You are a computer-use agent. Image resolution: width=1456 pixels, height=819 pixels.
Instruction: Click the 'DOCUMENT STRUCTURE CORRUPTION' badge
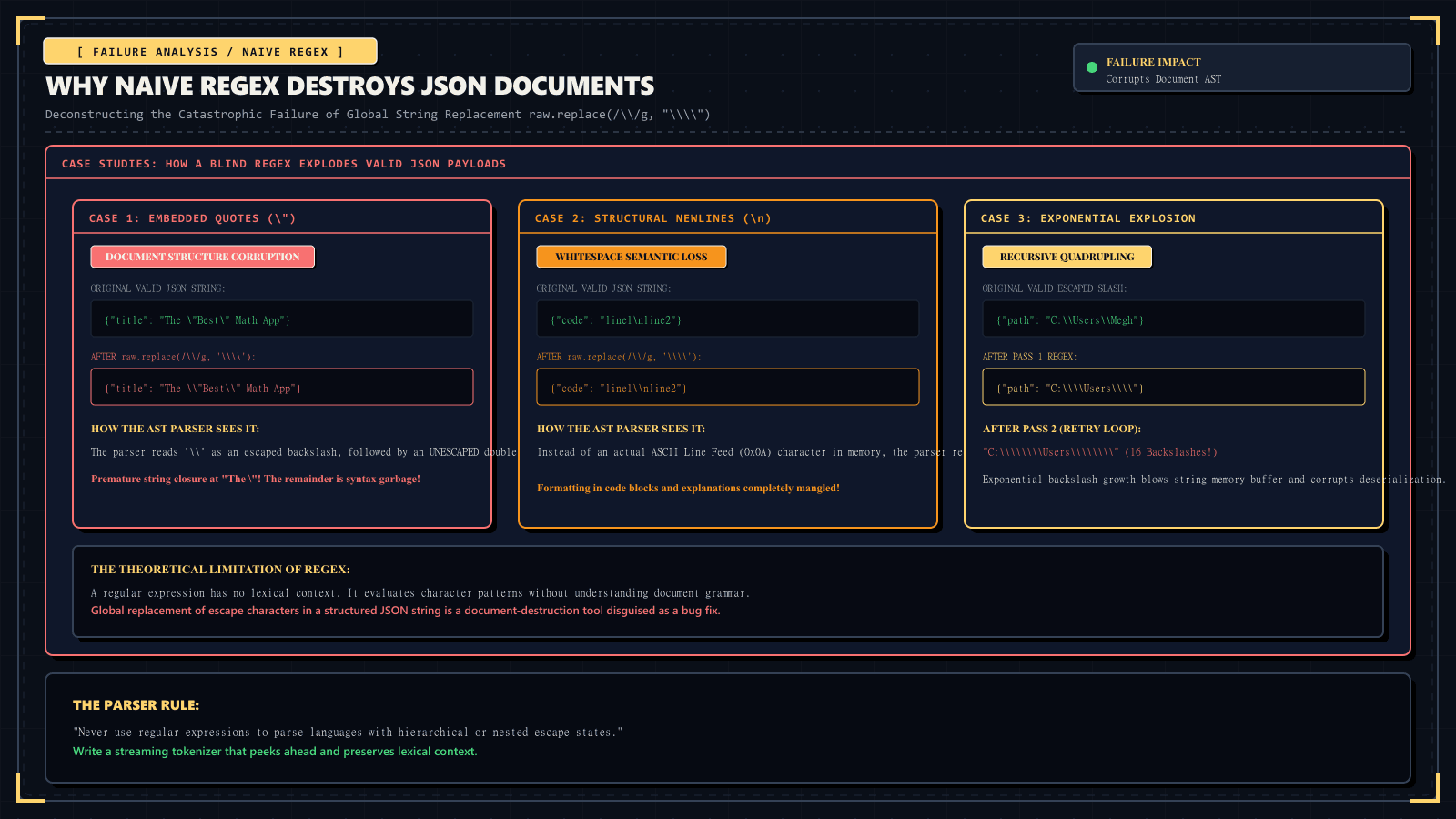click(x=202, y=257)
